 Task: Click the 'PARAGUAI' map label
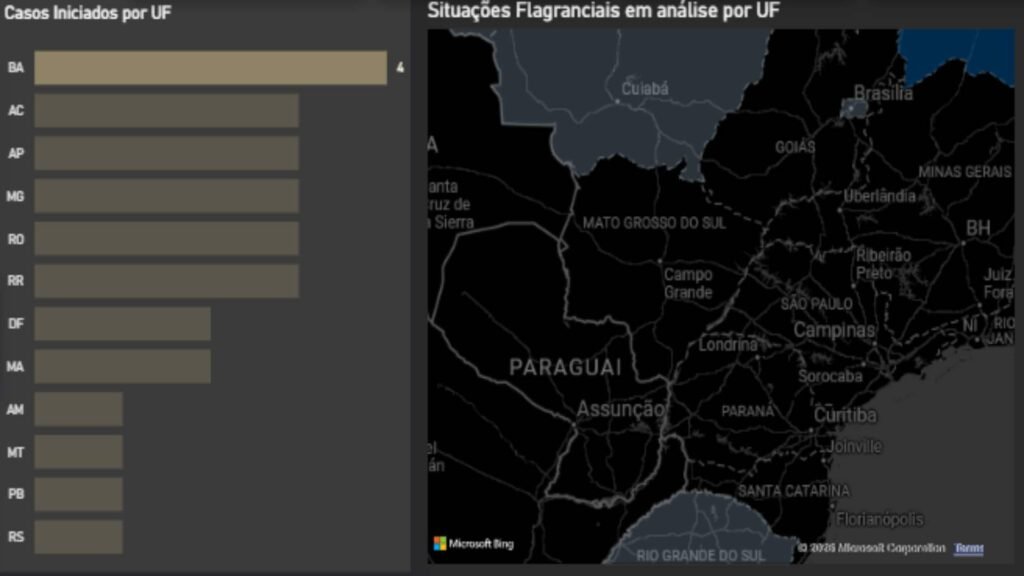(x=566, y=368)
